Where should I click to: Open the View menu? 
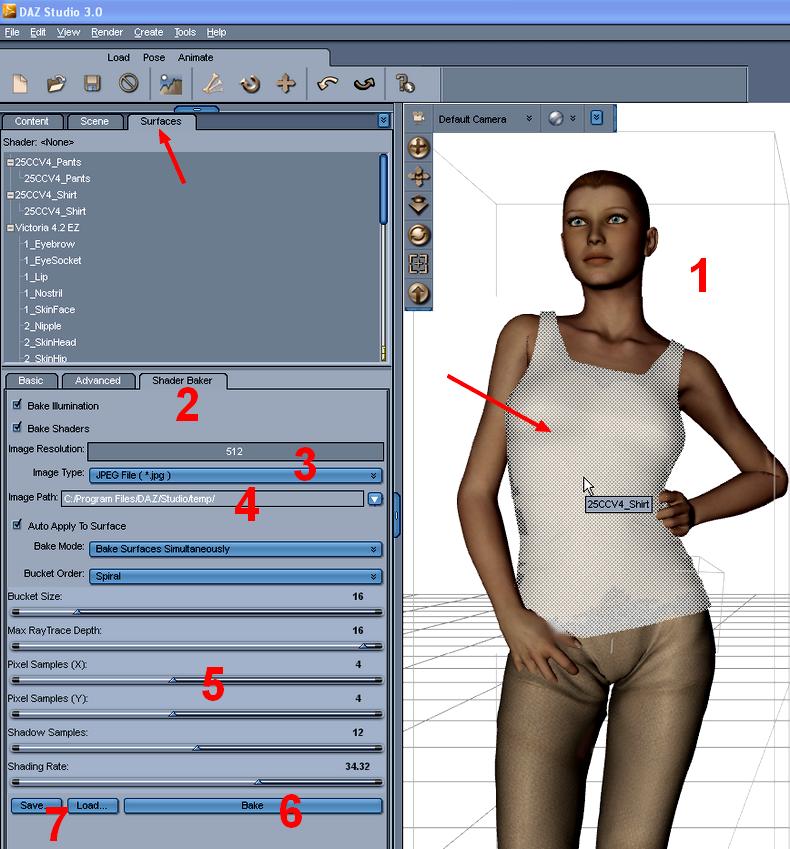68,32
